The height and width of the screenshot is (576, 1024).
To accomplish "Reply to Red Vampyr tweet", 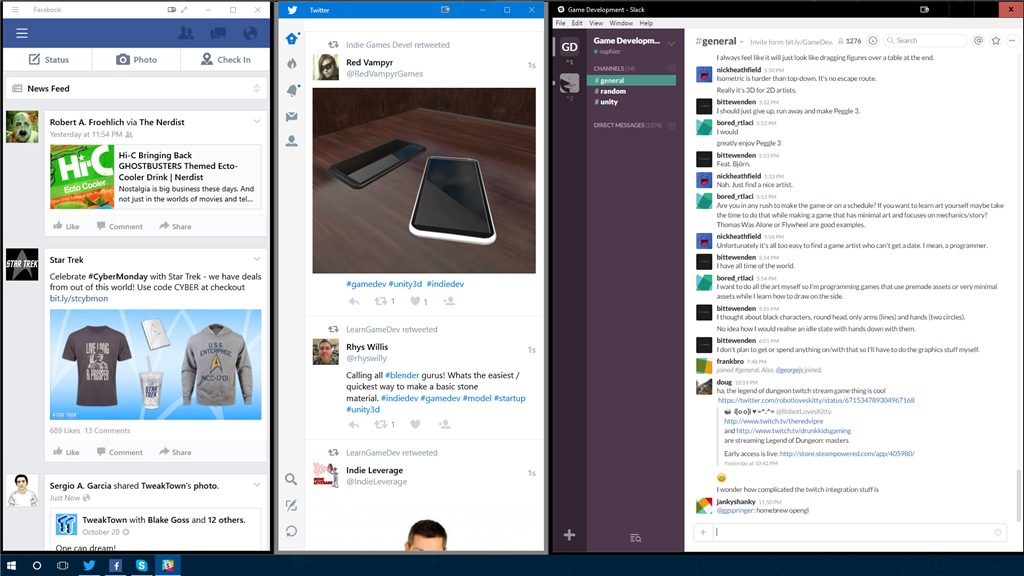I will pos(353,301).
